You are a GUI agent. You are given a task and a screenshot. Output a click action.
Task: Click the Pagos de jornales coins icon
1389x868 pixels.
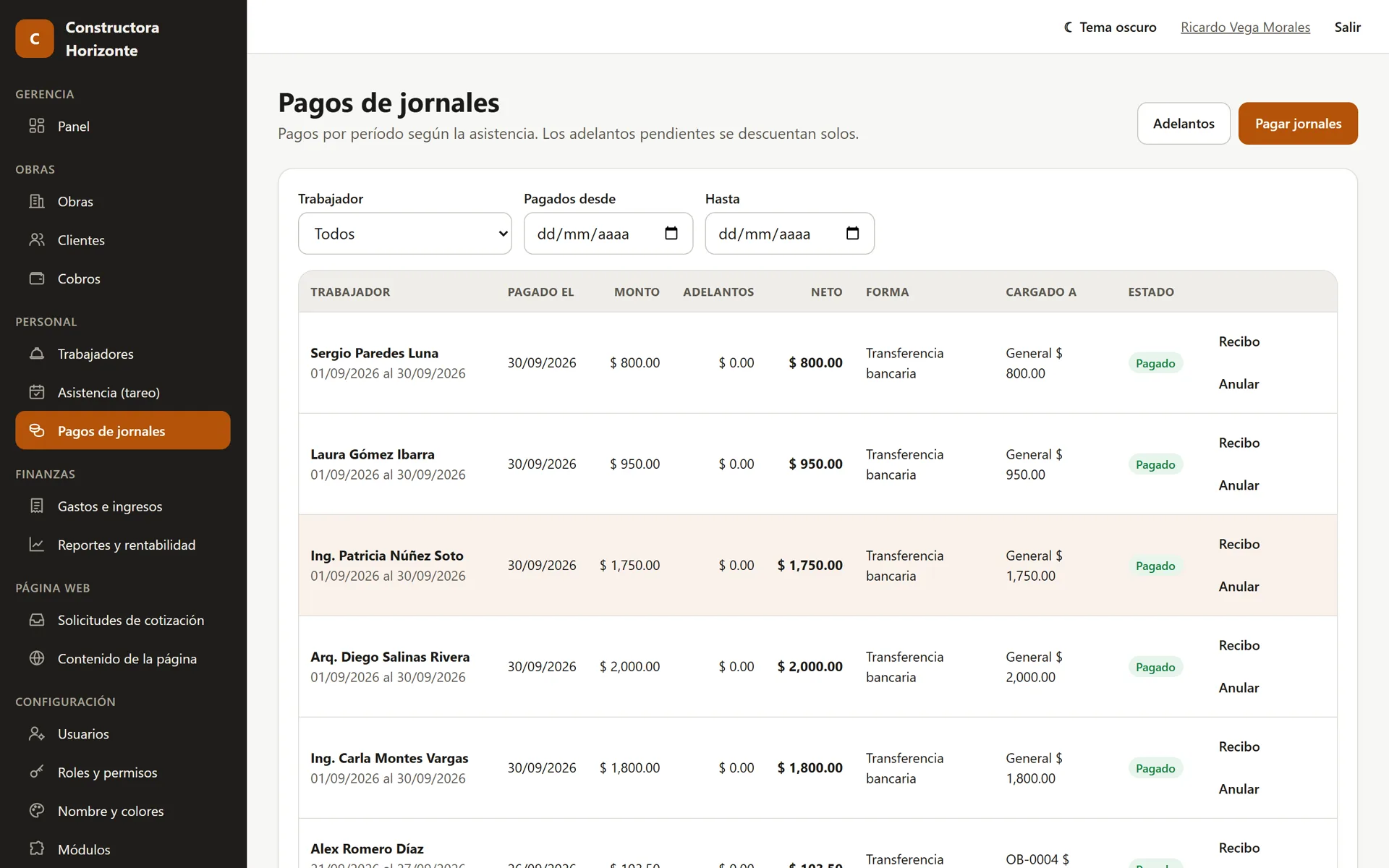click(37, 430)
